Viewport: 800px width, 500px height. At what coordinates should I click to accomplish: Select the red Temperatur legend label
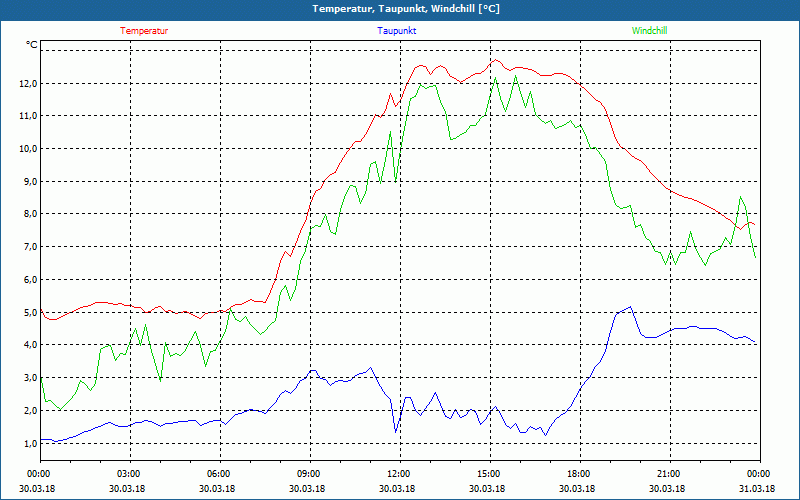[x=144, y=31]
